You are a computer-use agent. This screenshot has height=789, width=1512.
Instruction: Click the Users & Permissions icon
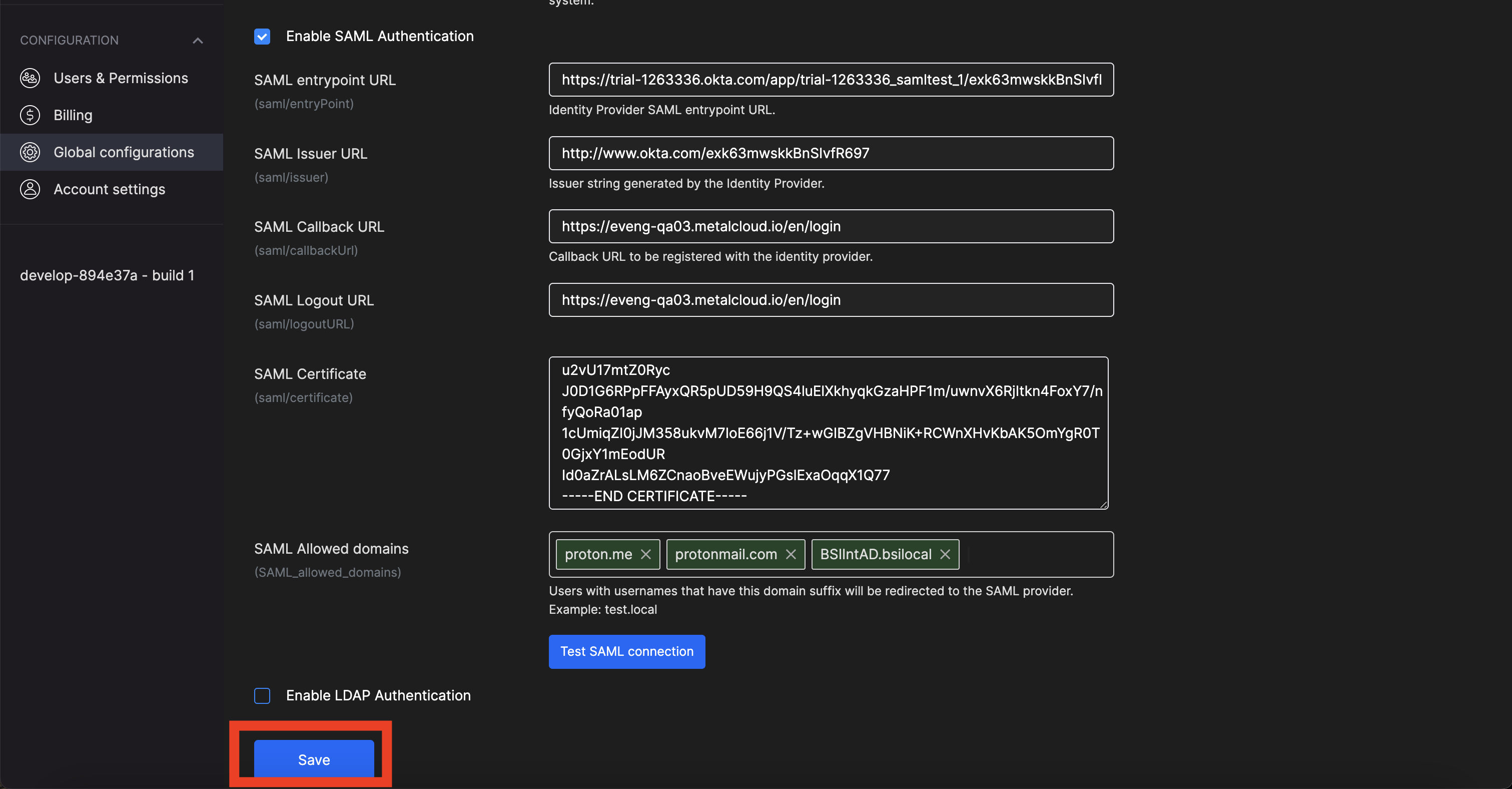coord(30,78)
